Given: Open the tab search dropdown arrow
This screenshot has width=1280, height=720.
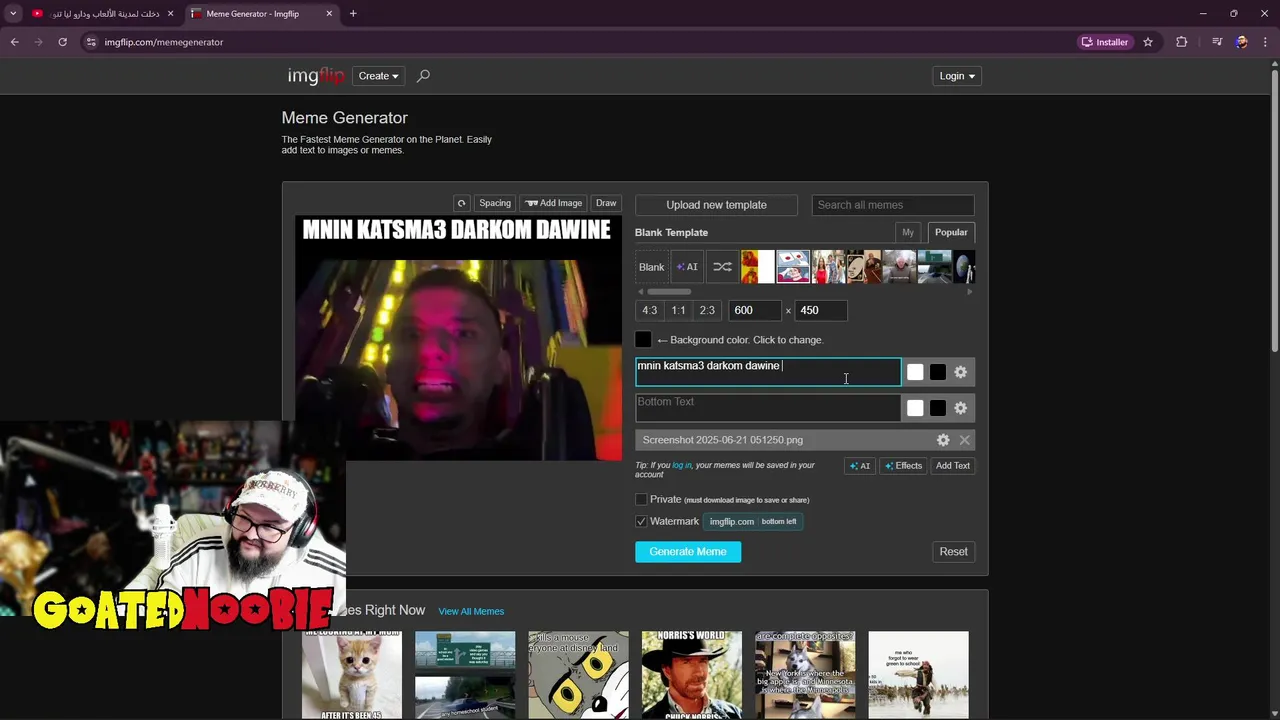Looking at the screenshot, I should [x=13, y=14].
